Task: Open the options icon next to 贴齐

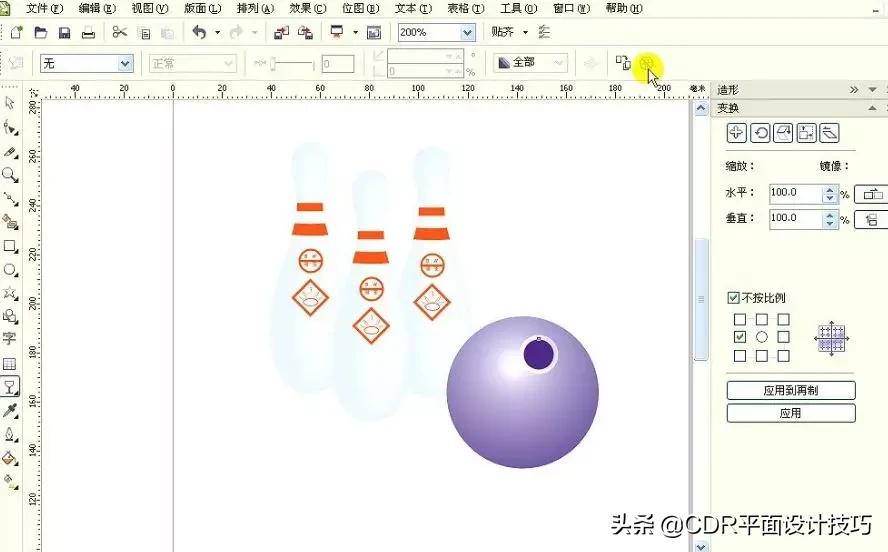Action: [x=544, y=32]
